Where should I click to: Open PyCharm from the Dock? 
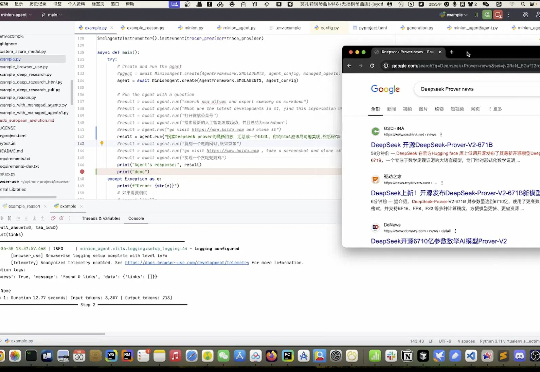(x=288, y=356)
